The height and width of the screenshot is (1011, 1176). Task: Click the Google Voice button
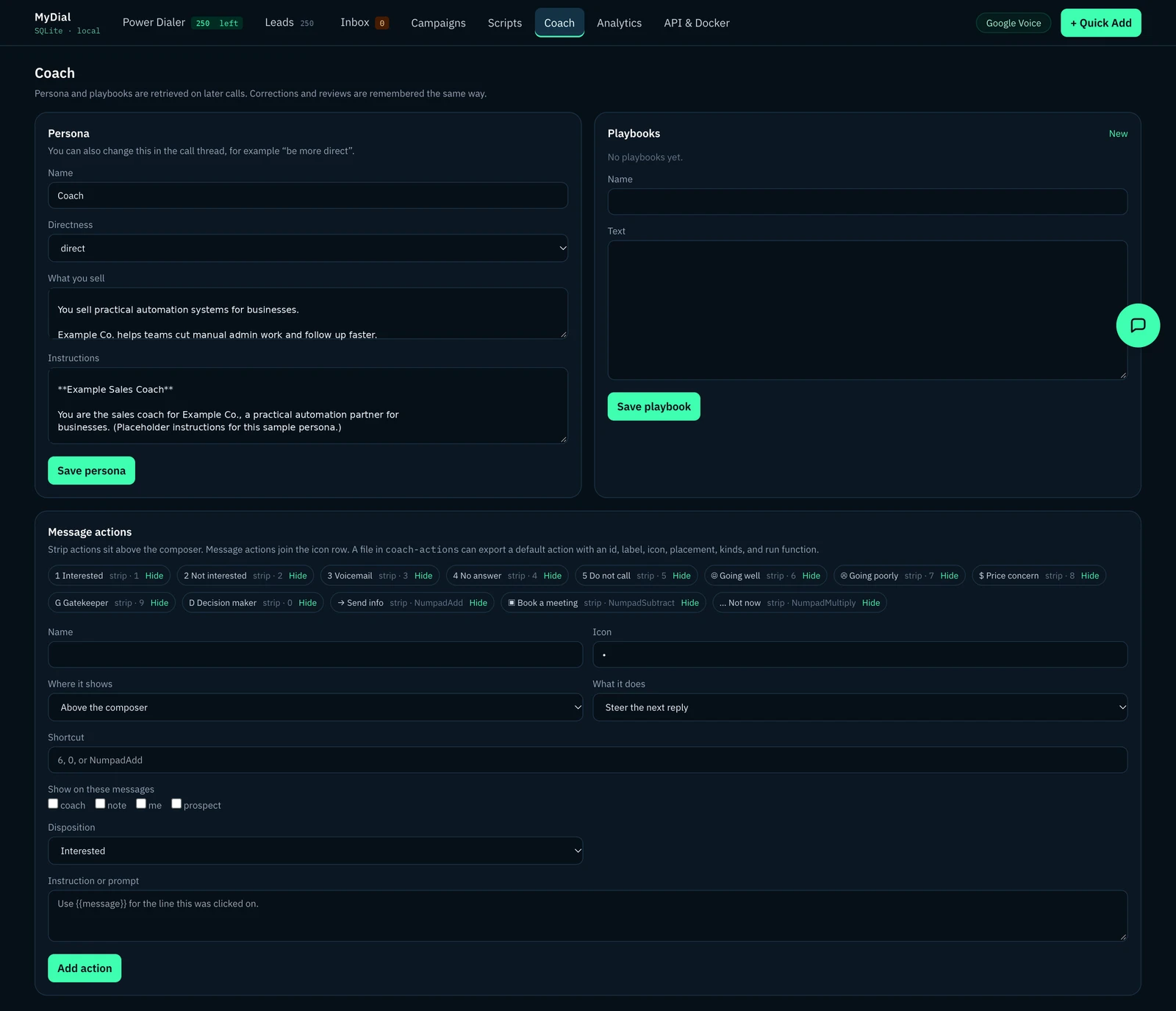coord(1013,23)
